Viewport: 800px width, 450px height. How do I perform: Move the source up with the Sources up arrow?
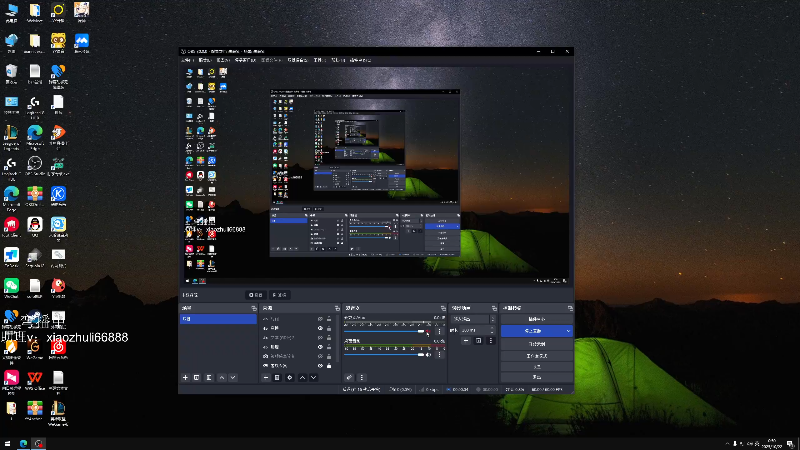(303, 378)
